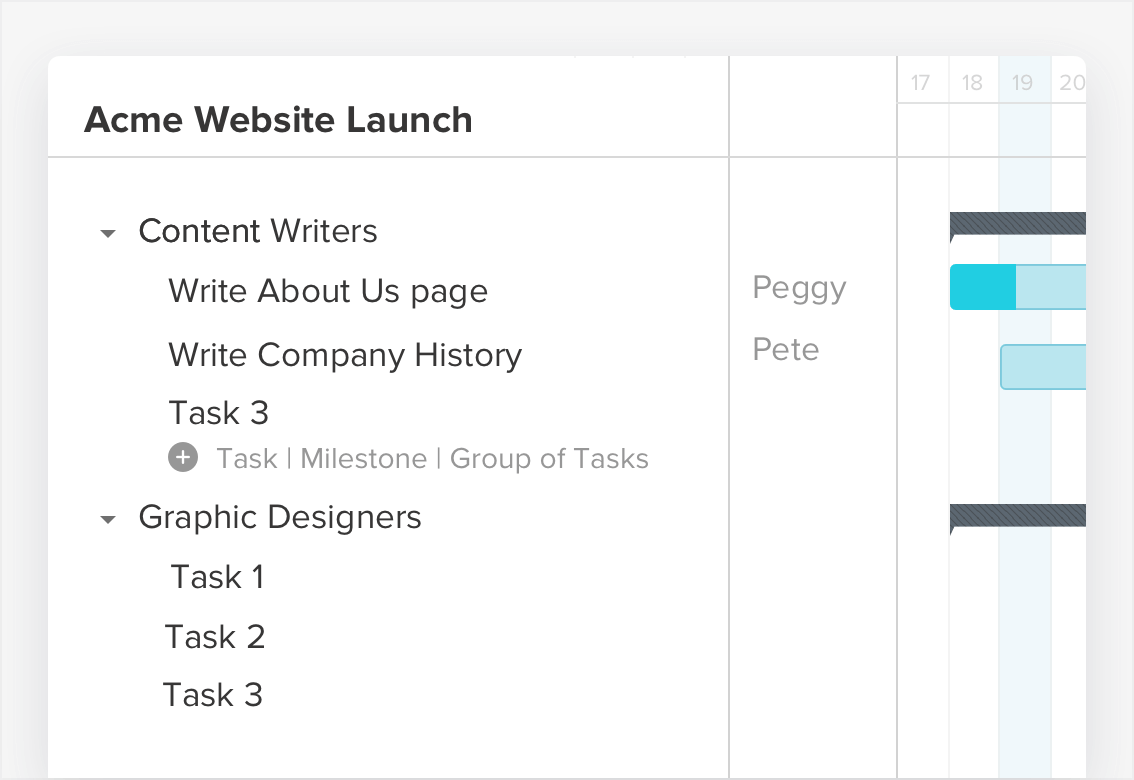
Task: Create a Milestone using the Milestone link
Action: point(364,458)
